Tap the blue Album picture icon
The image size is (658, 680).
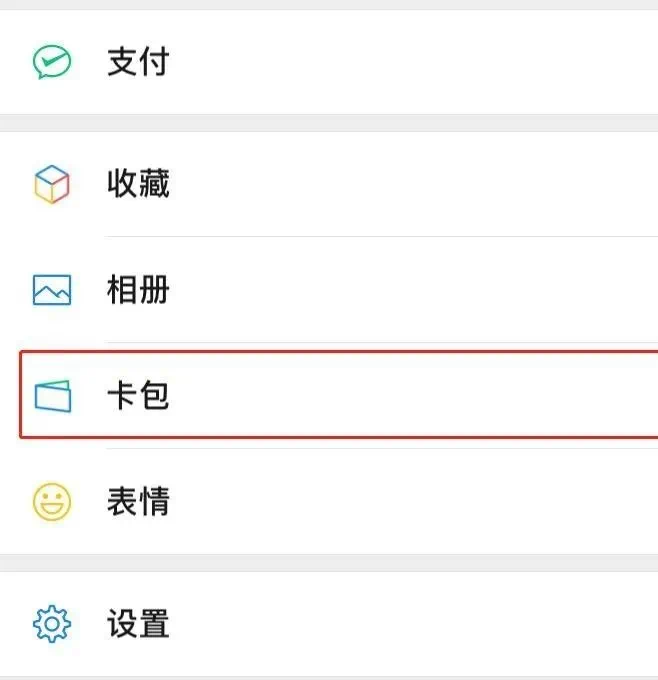click(51, 291)
